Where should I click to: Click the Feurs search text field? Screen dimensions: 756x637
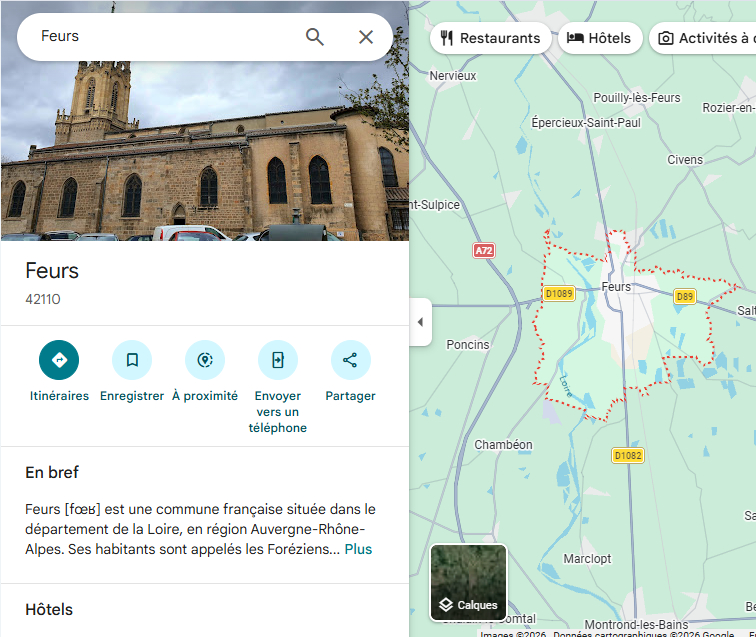click(x=160, y=37)
